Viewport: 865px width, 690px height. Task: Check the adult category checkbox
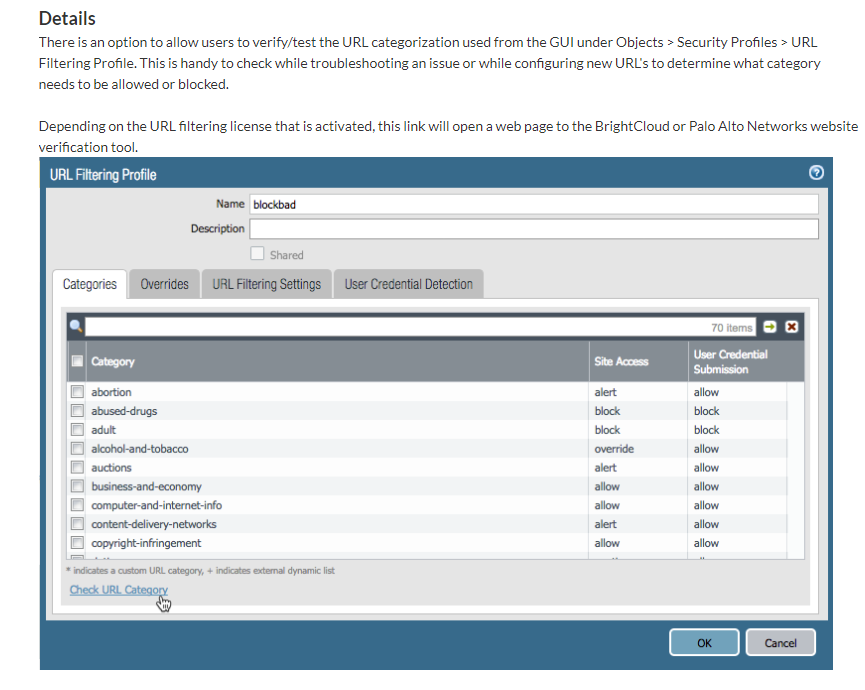pyautogui.click(x=77, y=430)
